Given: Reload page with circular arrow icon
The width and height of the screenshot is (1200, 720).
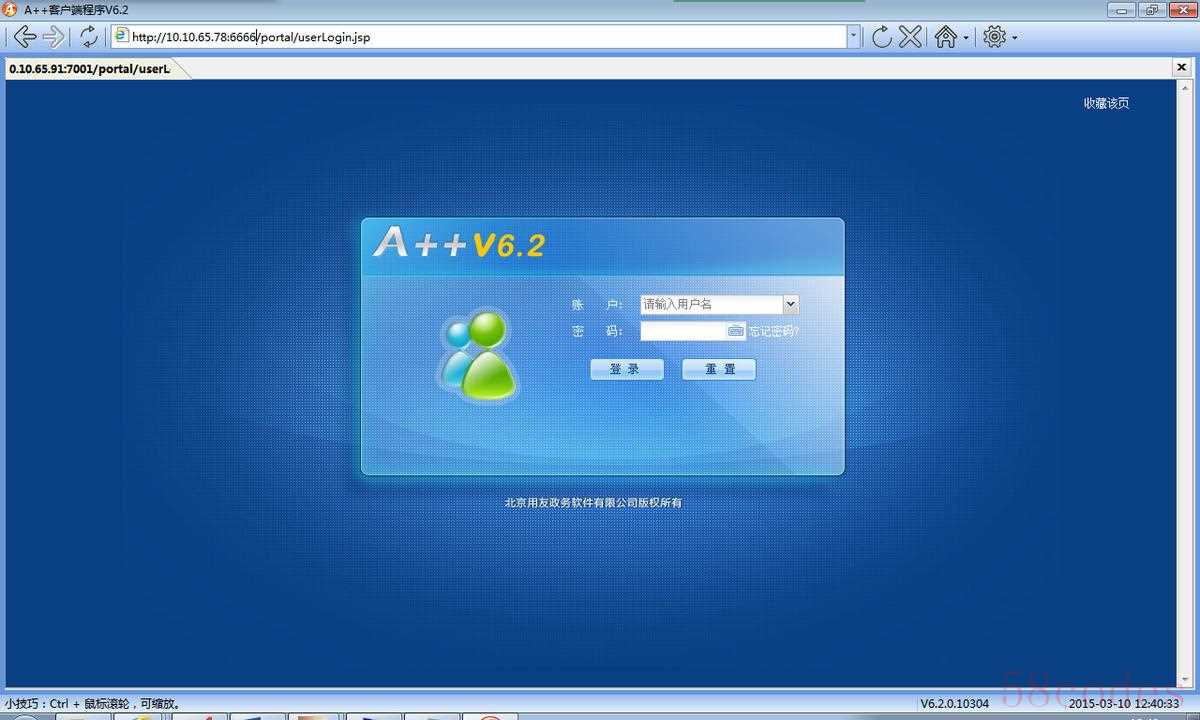Looking at the screenshot, I should click(x=881, y=37).
